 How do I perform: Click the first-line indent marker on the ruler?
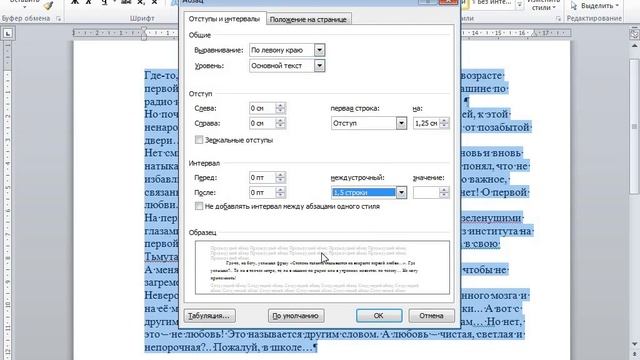pos(144,30)
